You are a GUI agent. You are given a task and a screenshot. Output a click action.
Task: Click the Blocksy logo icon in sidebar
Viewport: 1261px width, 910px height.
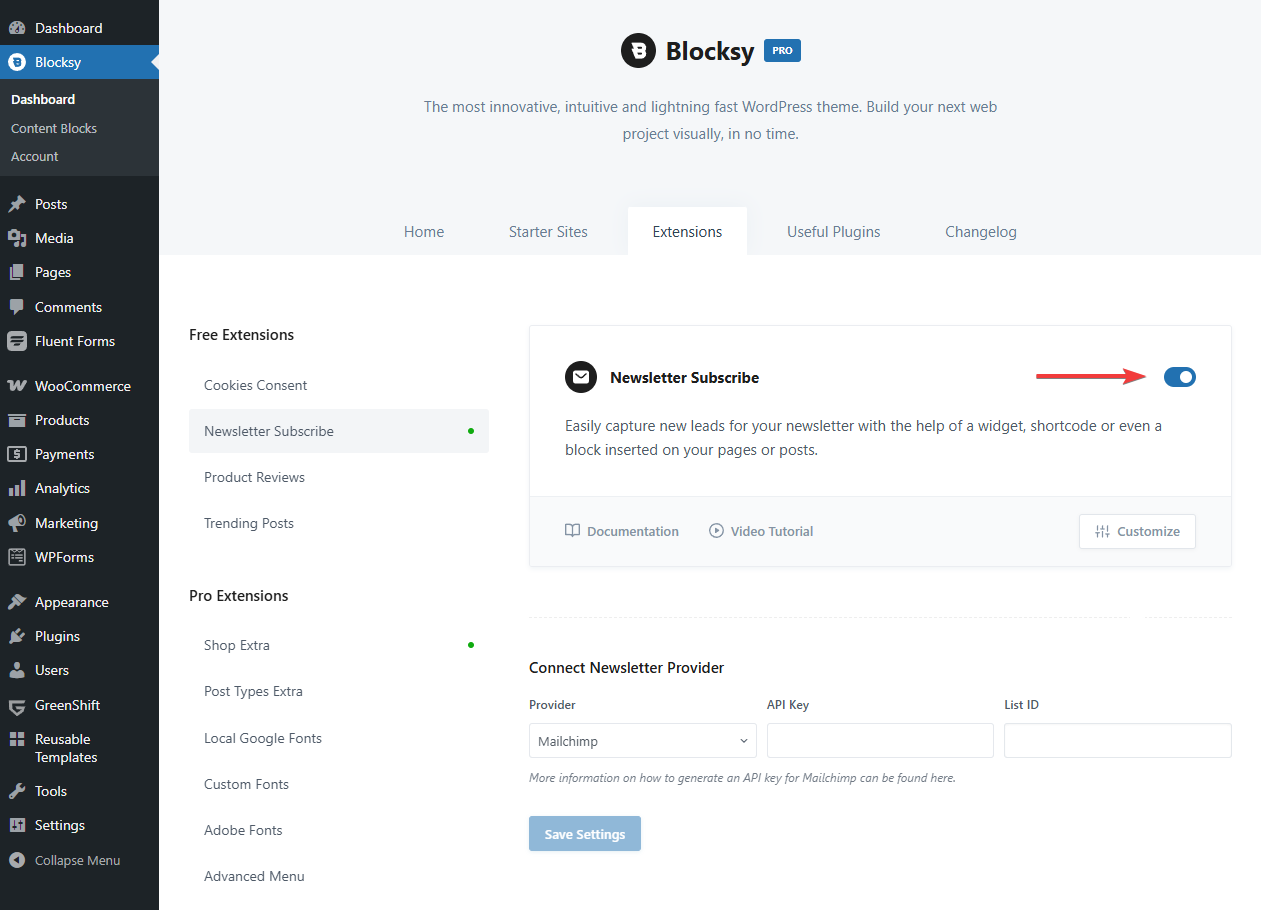17,62
